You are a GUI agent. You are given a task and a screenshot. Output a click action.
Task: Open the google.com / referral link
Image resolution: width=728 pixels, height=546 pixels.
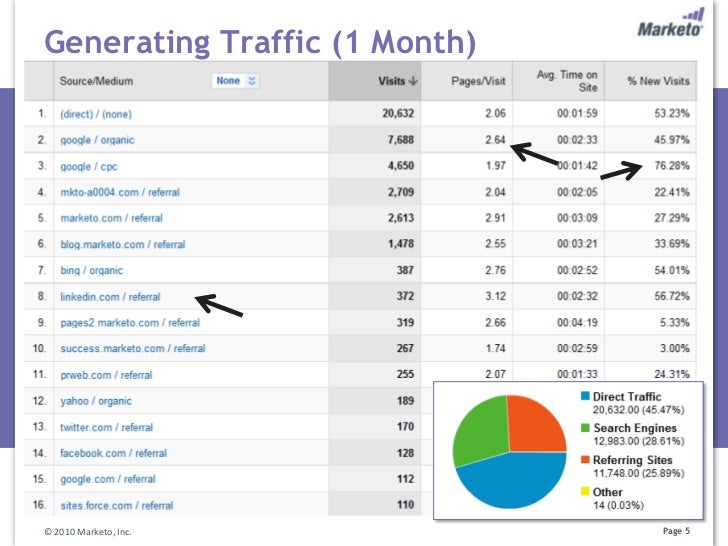(x=108, y=479)
